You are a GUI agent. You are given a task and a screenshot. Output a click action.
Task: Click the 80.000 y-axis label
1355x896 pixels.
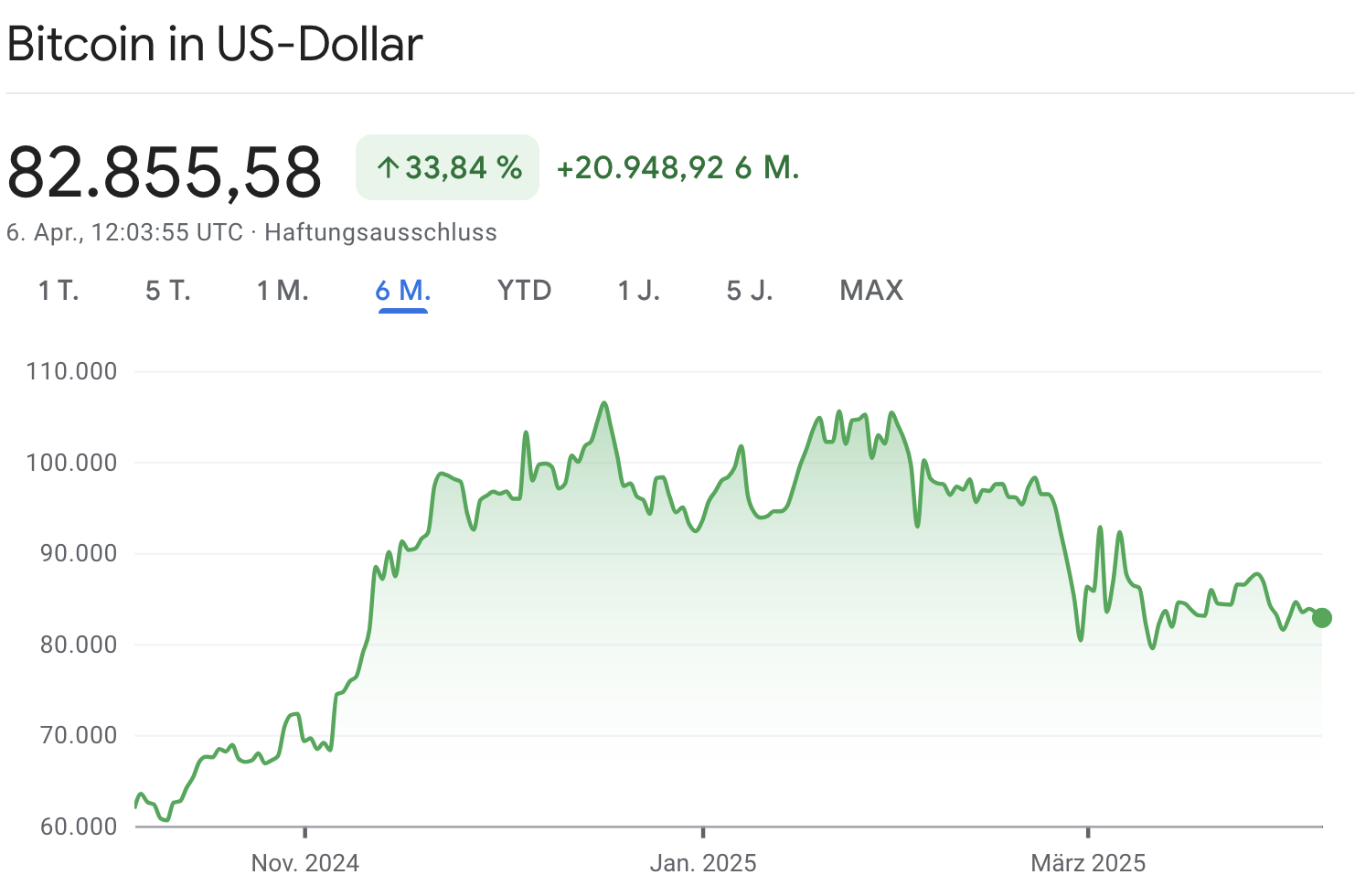click(79, 645)
